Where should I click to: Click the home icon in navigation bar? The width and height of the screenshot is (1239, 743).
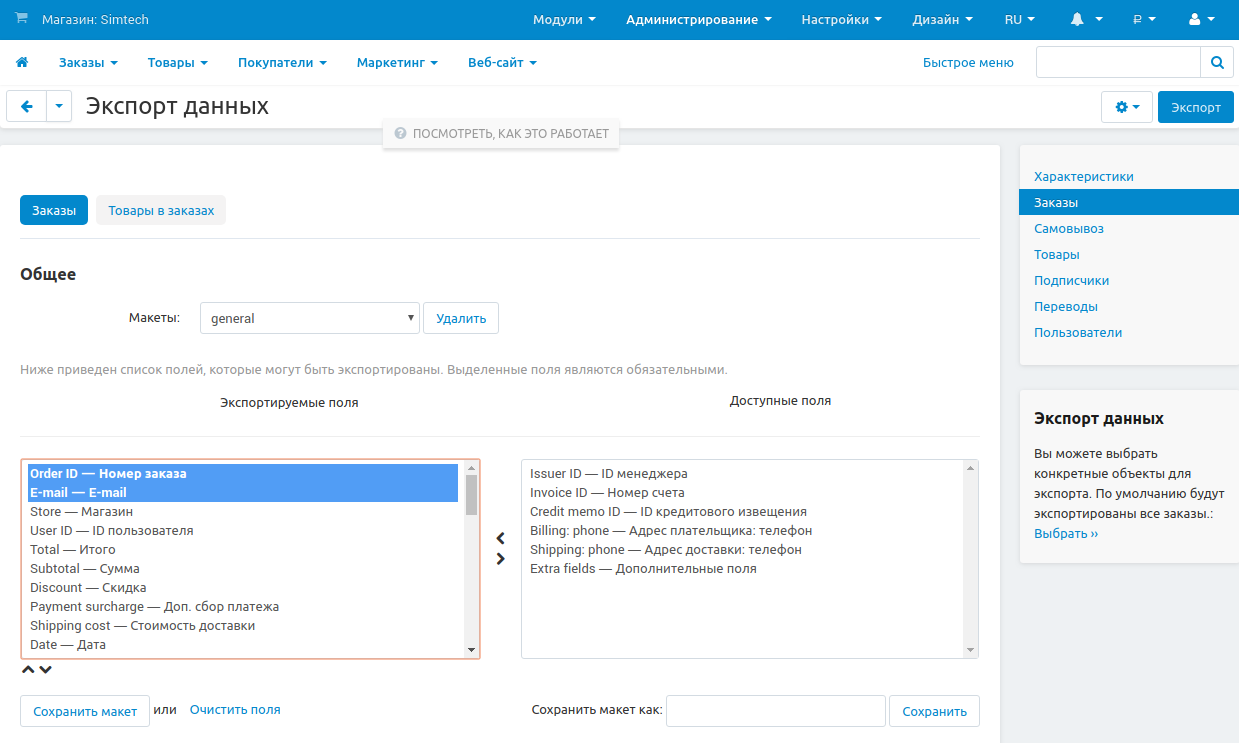pos(22,62)
